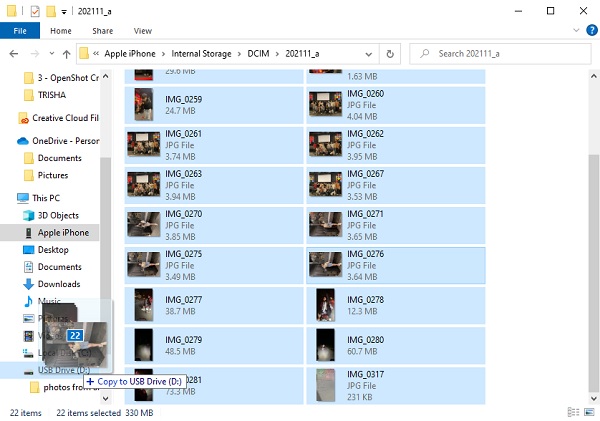Click the Forward navigation arrow

[x=34, y=54]
